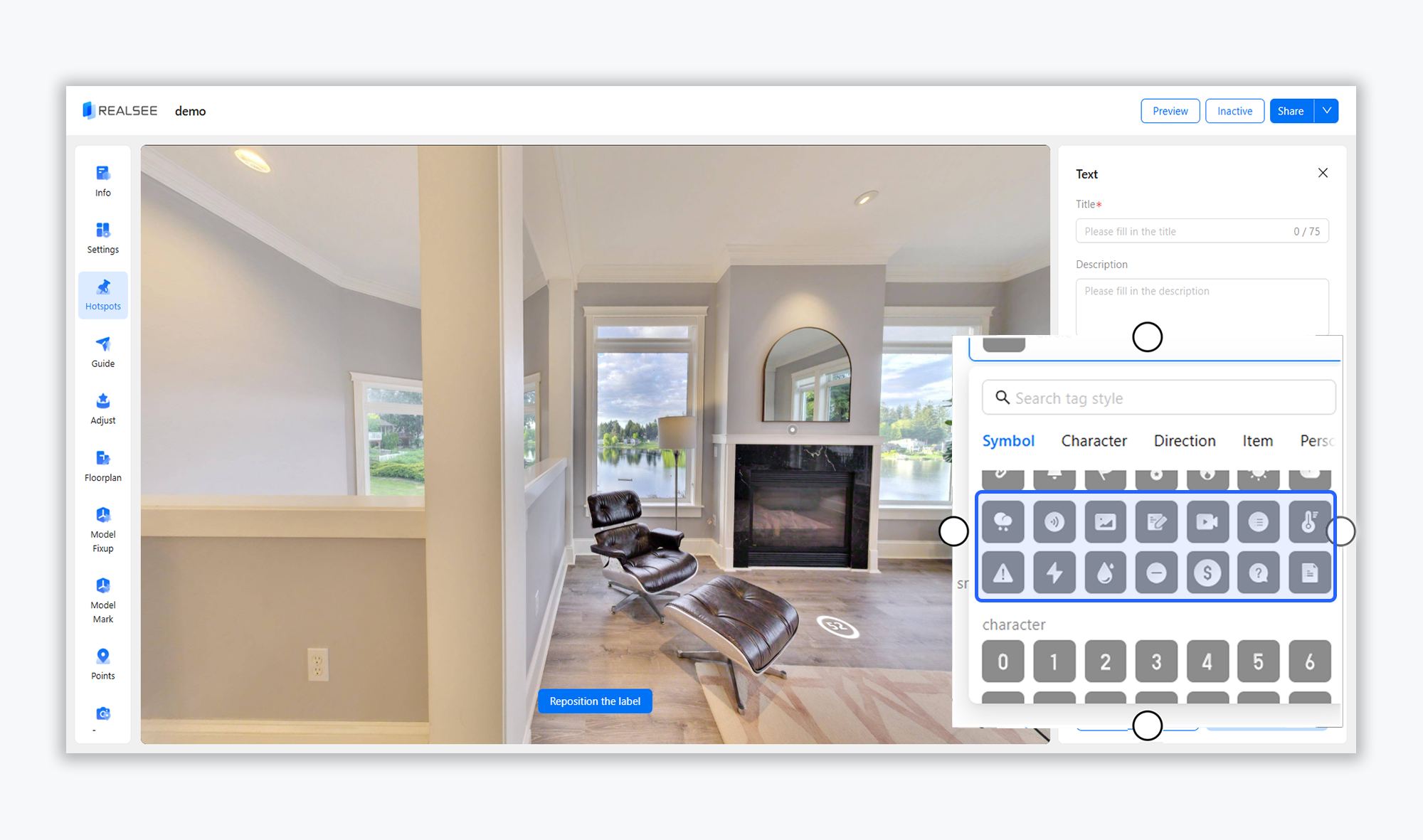1423x840 pixels.
Task: Open the Guide sidebar panel
Action: (103, 352)
